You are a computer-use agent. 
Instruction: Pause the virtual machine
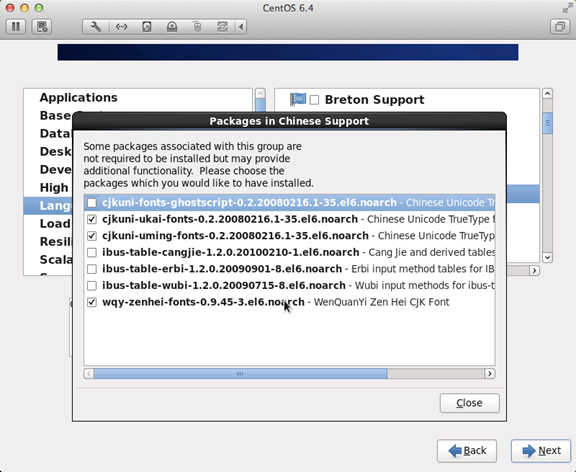click(x=16, y=27)
